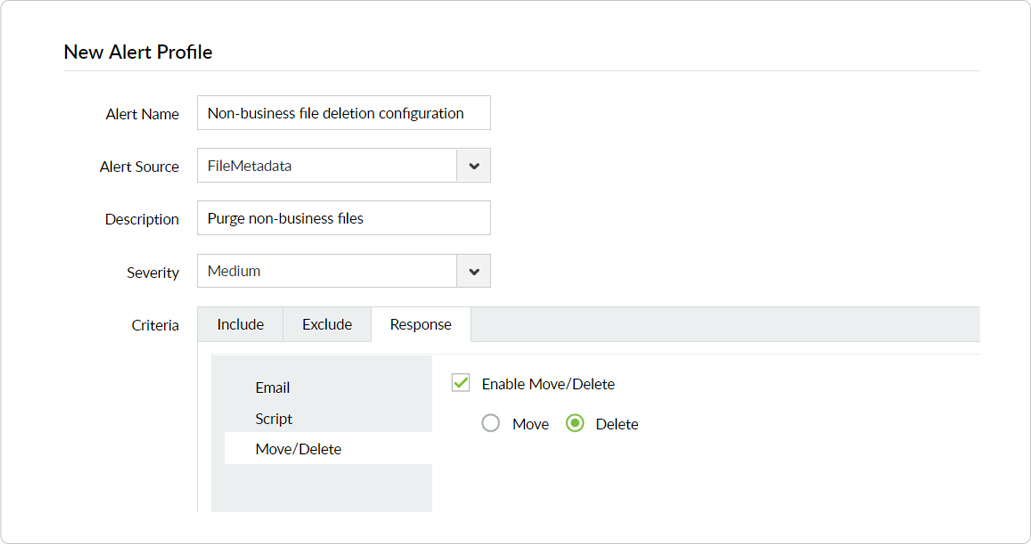Switch to the Include tab
Screen dimensions: 1031x544
pos(240,325)
